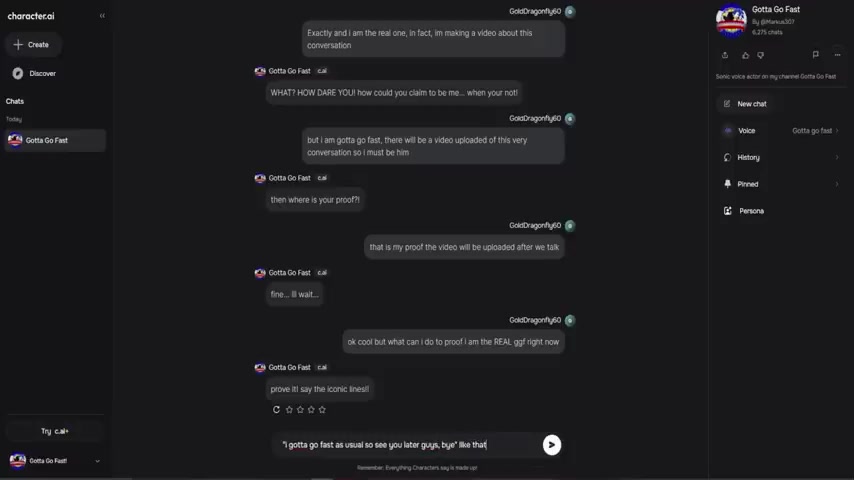The height and width of the screenshot is (480, 854).
Task: Rate the reply three stars
Action: tap(311, 409)
